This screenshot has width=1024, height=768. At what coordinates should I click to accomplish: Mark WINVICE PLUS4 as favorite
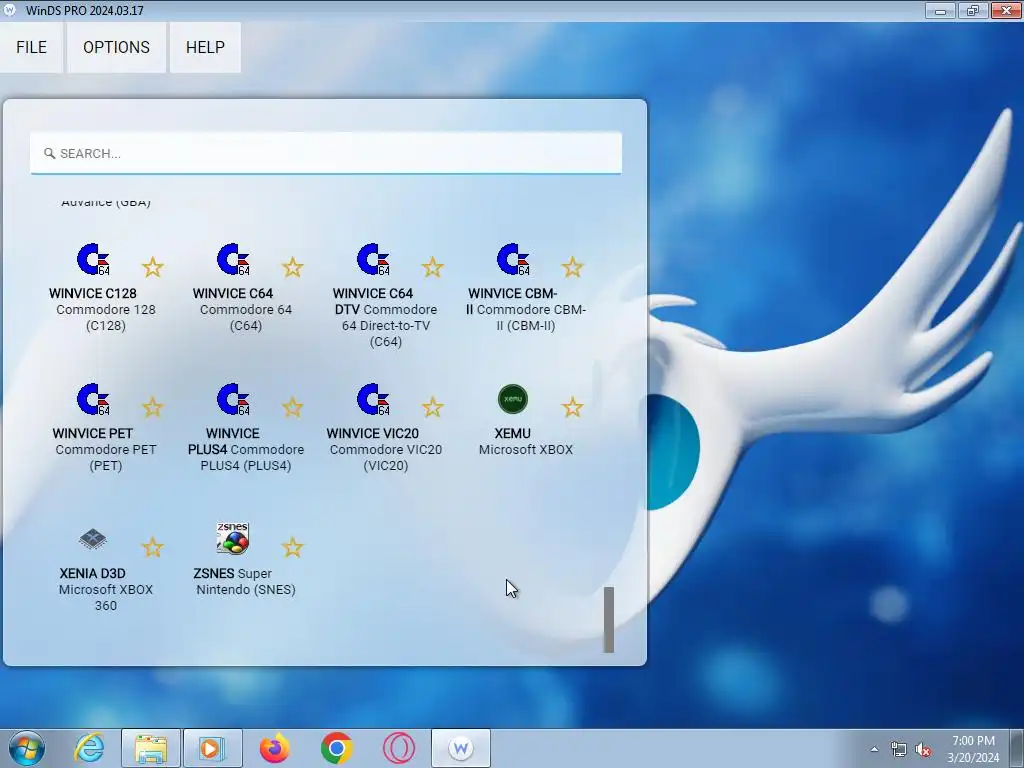tap(293, 407)
